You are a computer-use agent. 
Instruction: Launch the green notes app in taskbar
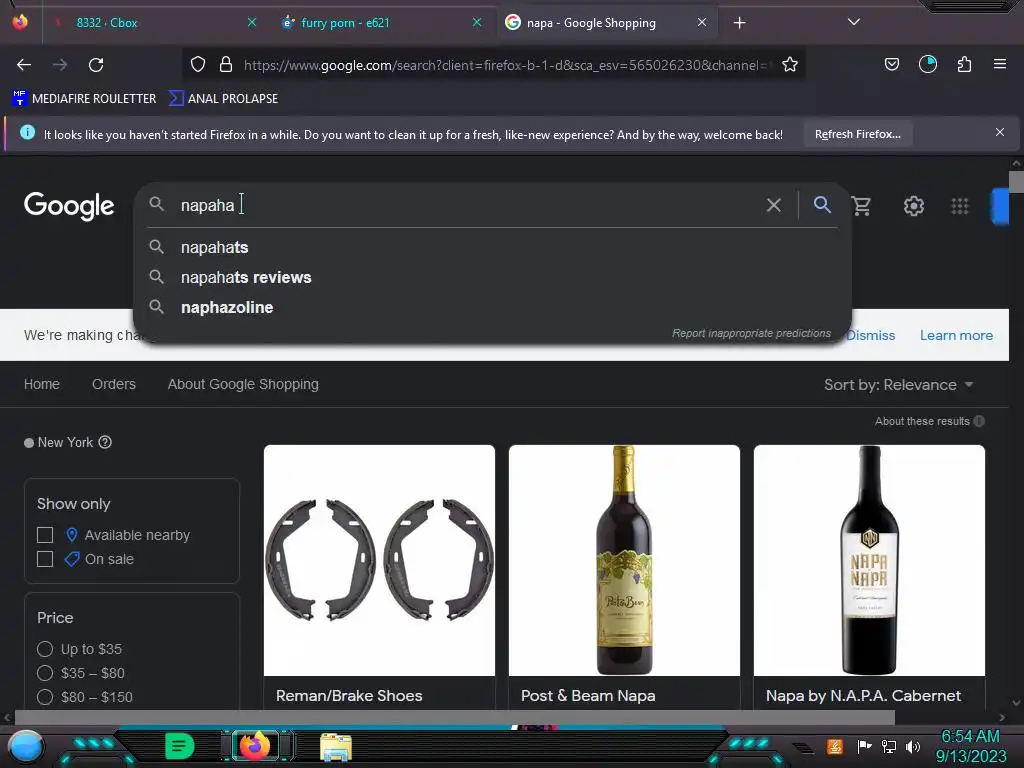coord(180,746)
